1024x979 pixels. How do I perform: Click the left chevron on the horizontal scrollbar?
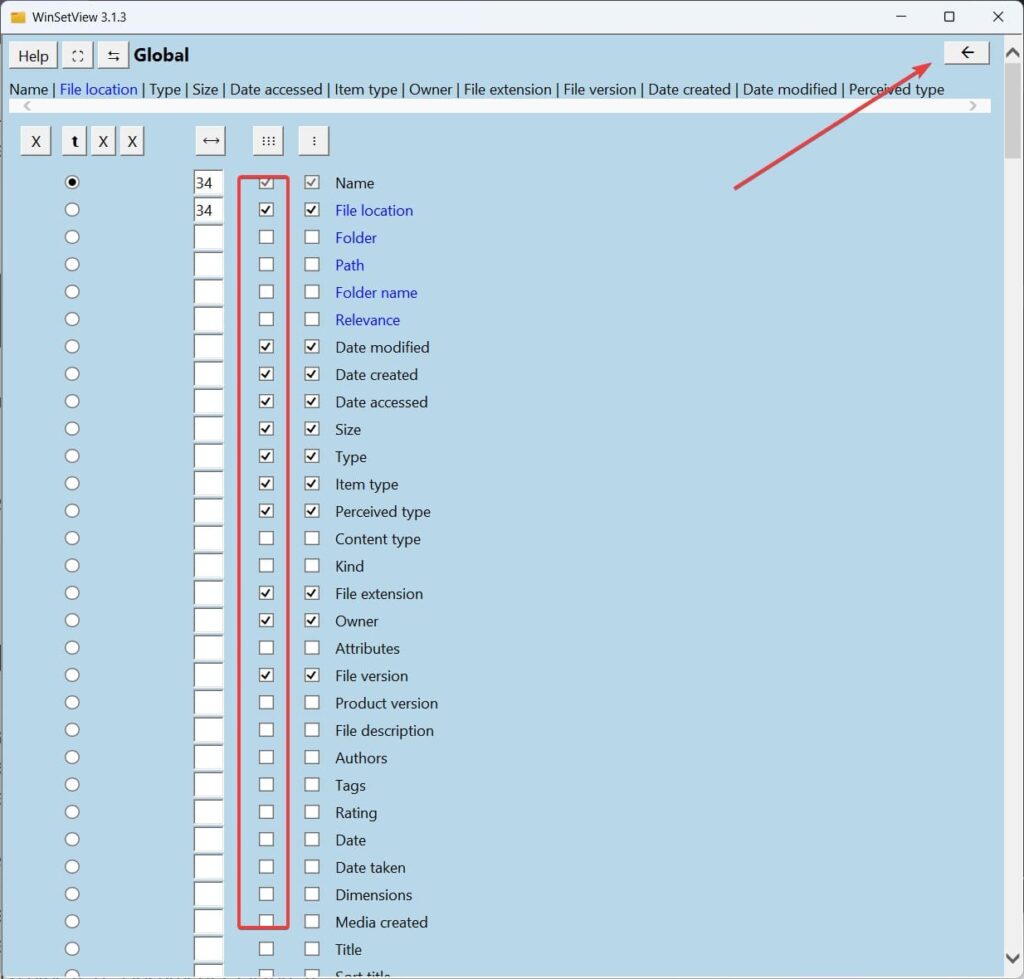[x=27, y=106]
